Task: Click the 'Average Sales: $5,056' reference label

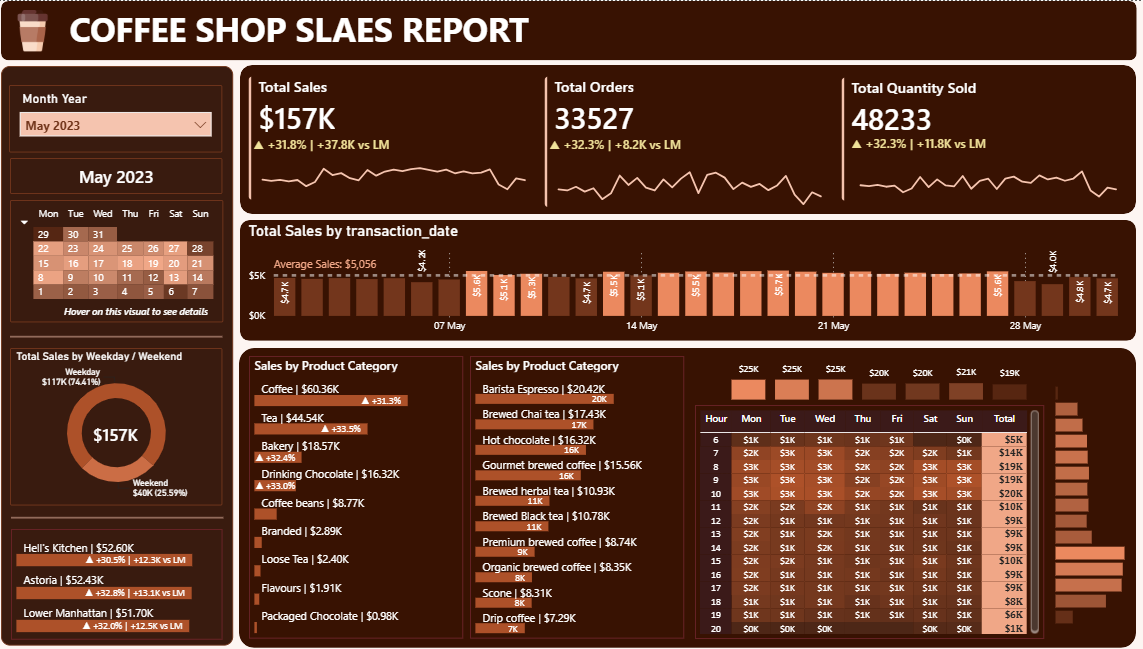Action: coord(325,264)
